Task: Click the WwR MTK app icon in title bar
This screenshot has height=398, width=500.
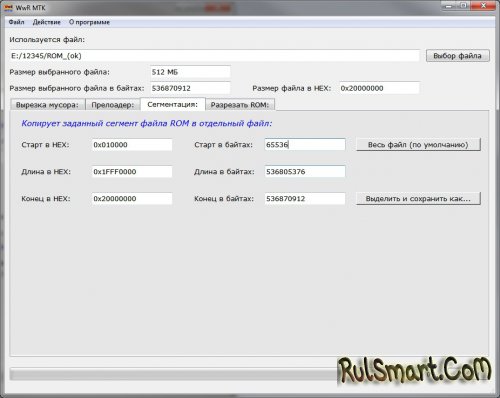Action: tap(9, 7)
